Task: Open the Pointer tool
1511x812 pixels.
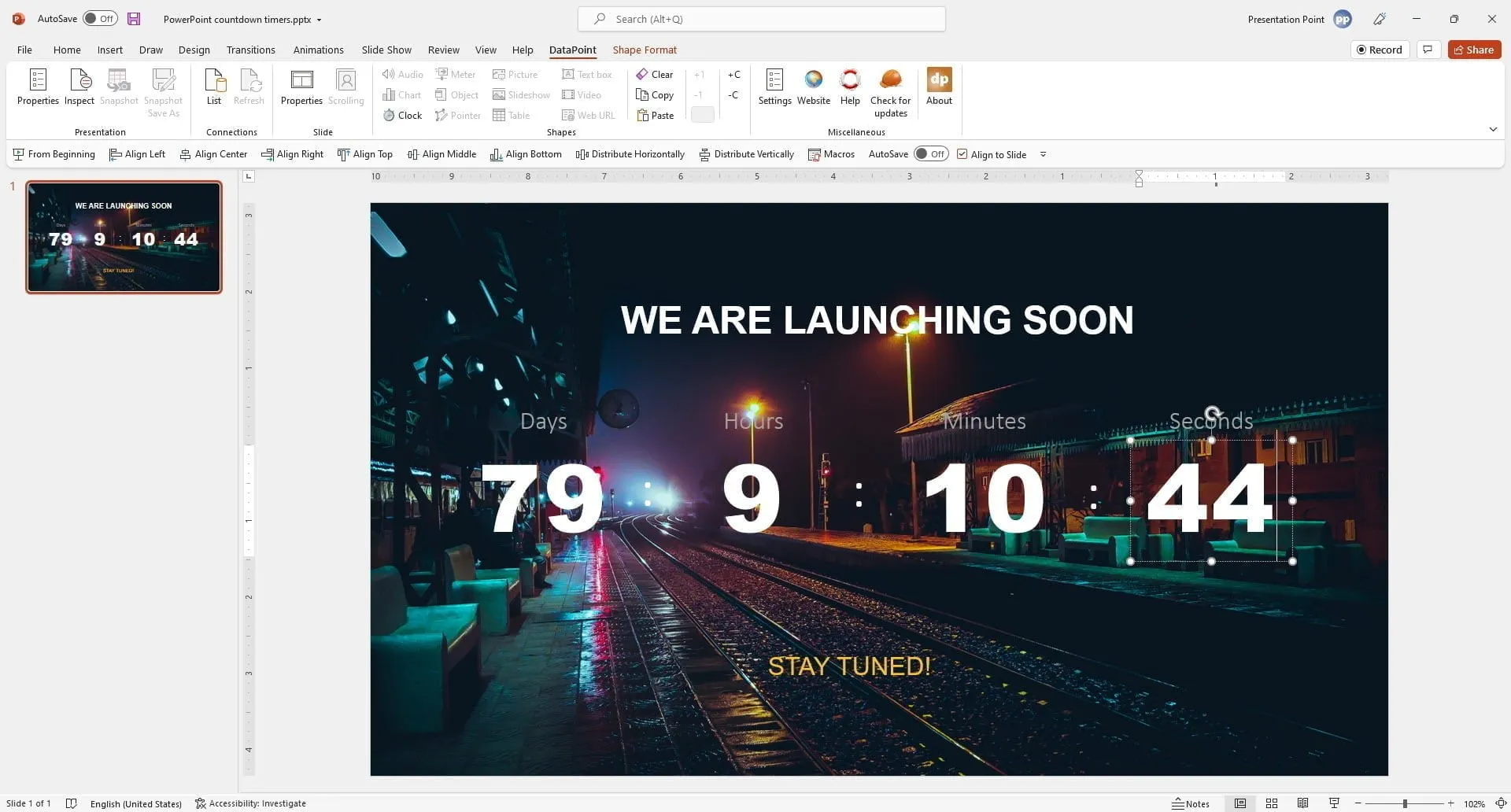Action: point(458,115)
